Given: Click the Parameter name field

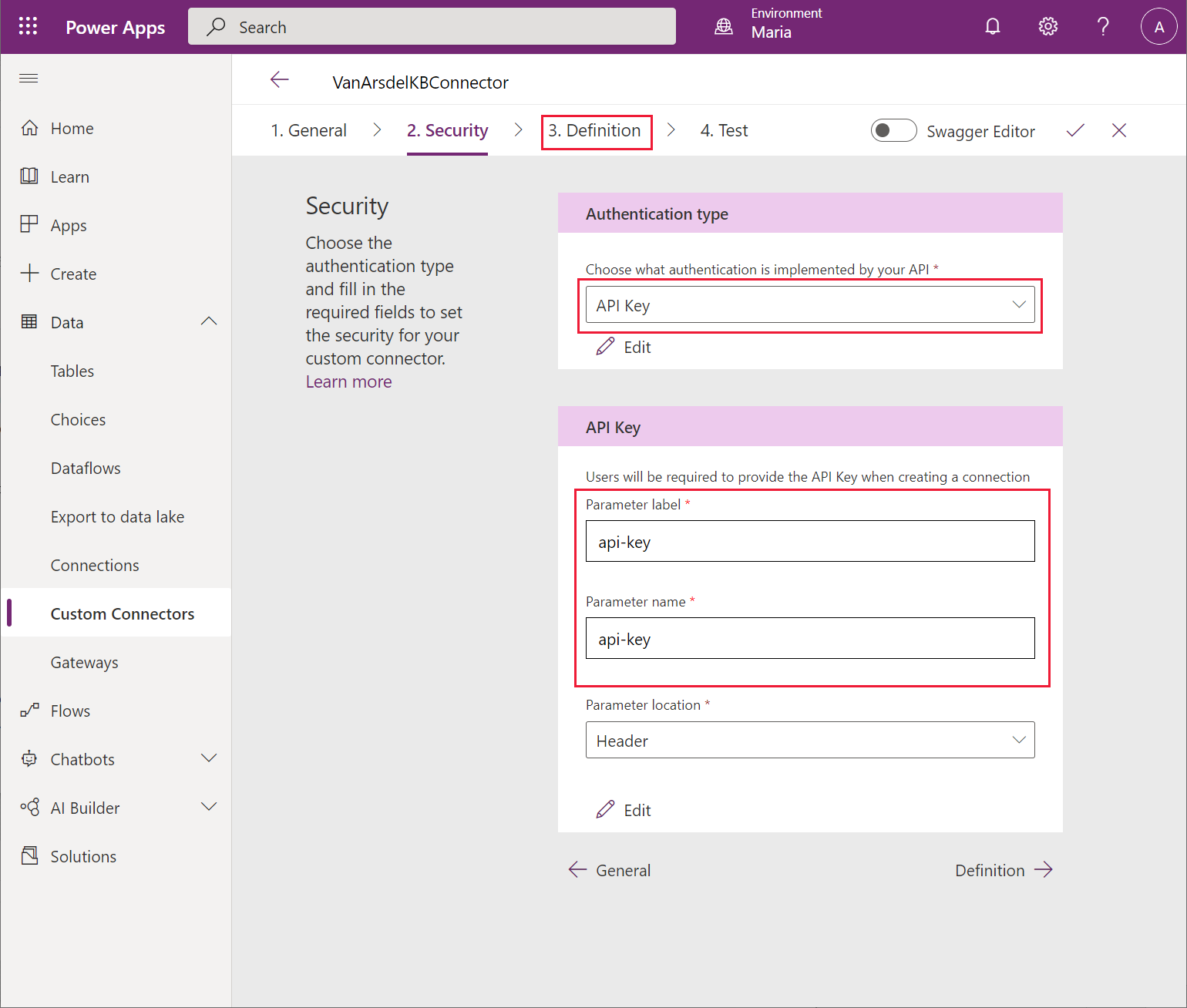Looking at the screenshot, I should click(810, 638).
